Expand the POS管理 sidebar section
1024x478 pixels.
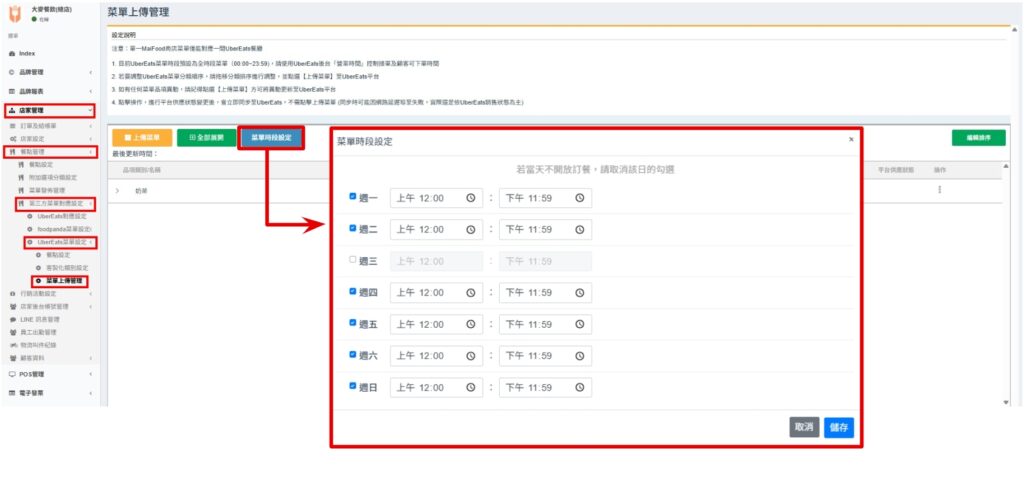[48, 373]
